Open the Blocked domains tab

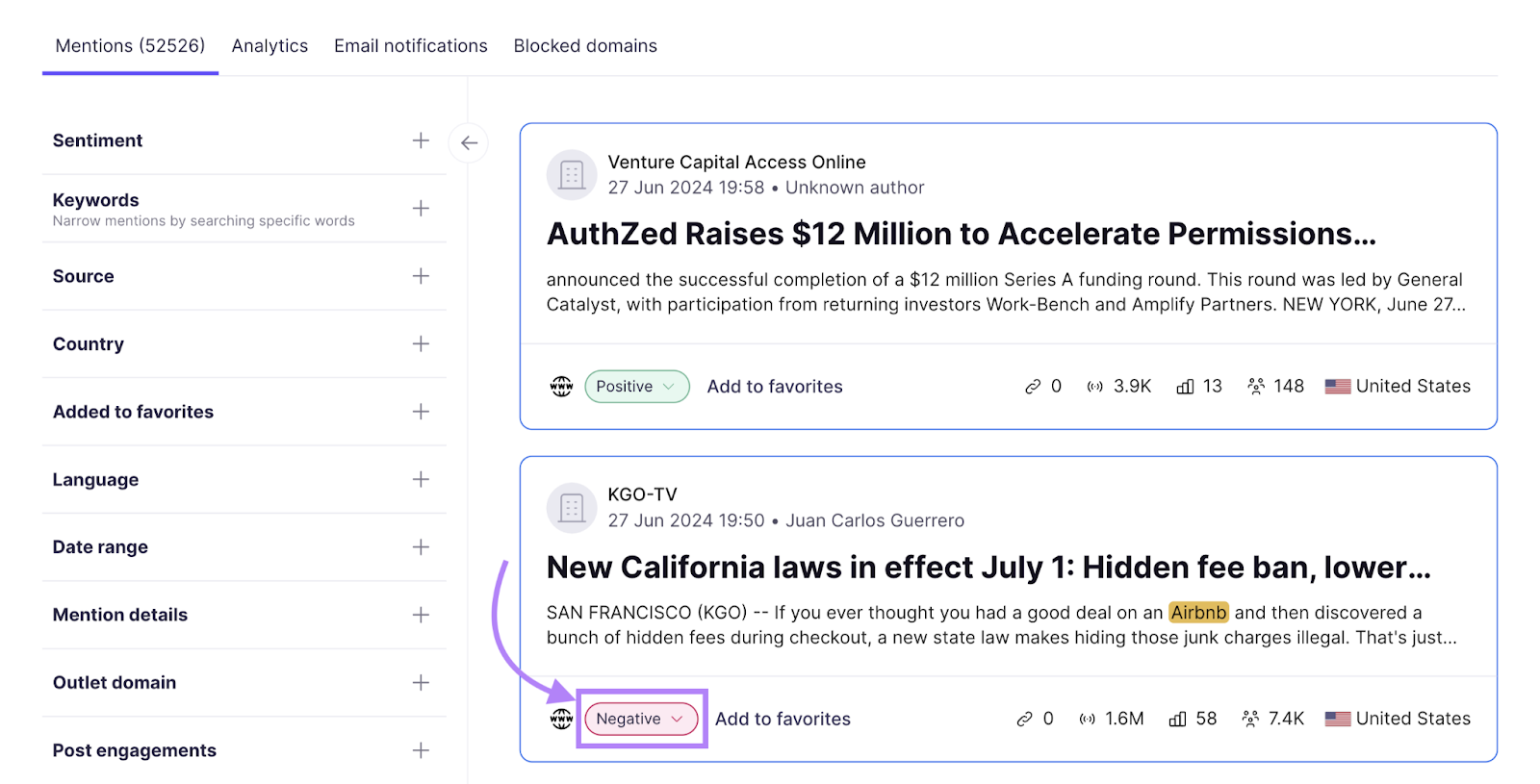(585, 45)
